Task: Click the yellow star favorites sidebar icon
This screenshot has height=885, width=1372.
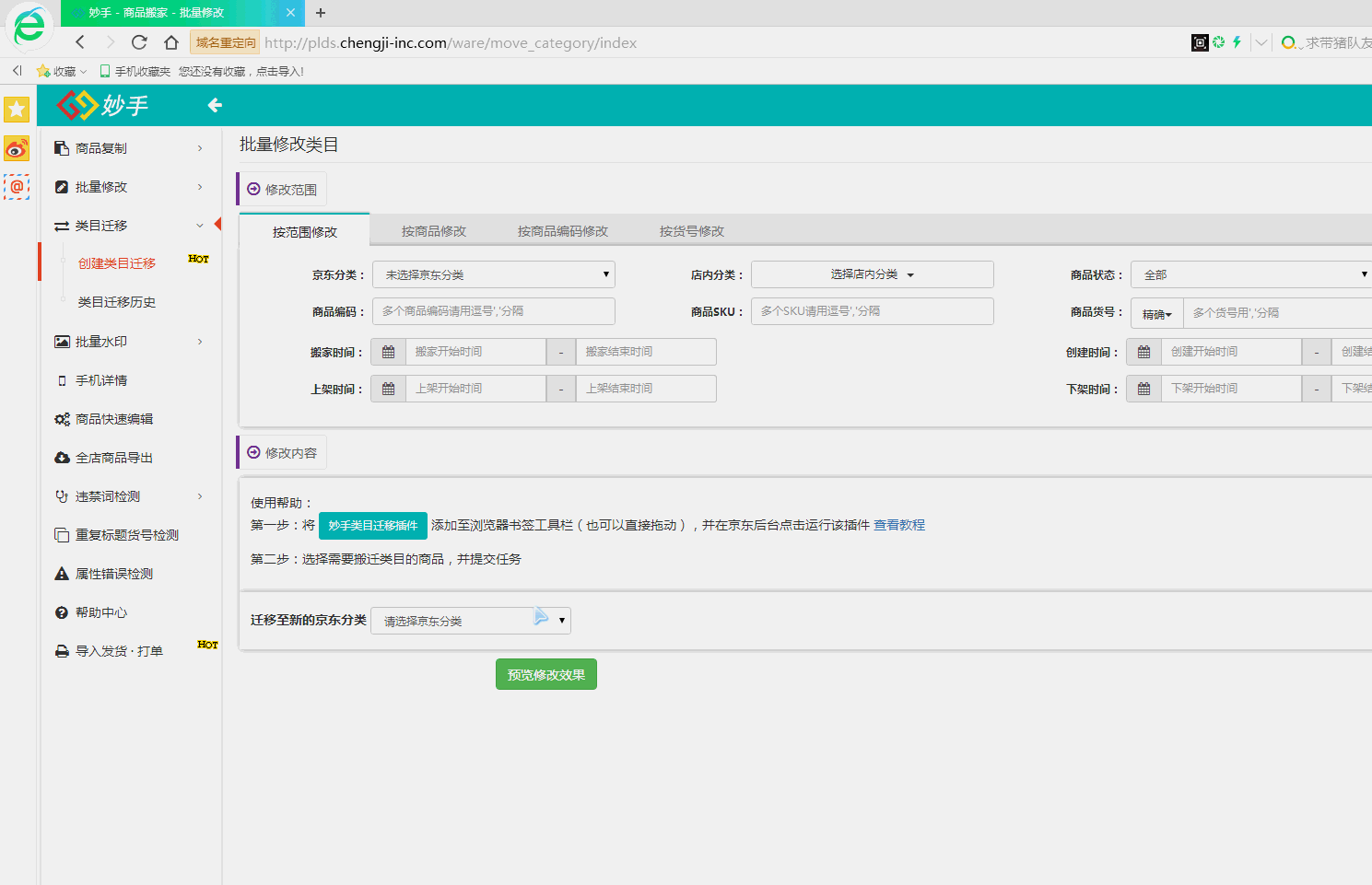Action: pos(17,110)
